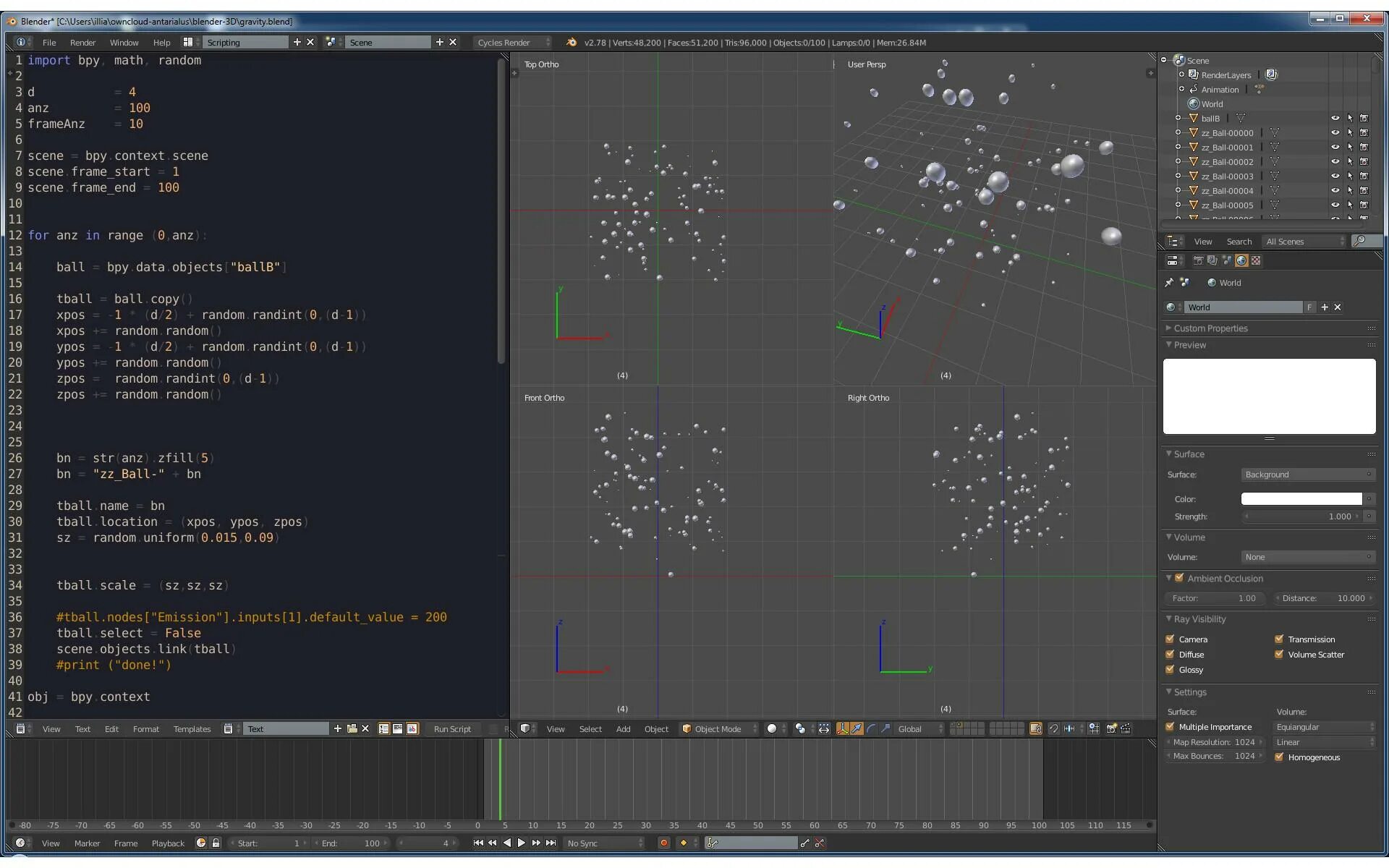Click the World color swatch
The image size is (1389, 868).
coord(1300,498)
